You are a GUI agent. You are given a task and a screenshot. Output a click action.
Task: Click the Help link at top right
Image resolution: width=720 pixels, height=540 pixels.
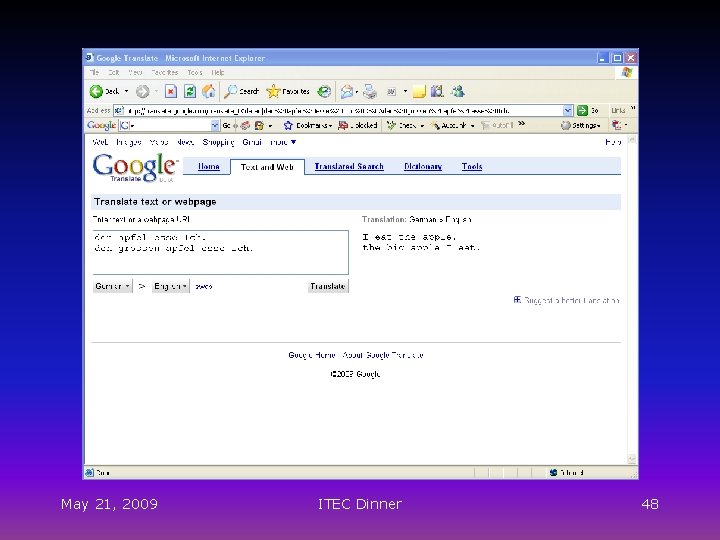[613, 142]
